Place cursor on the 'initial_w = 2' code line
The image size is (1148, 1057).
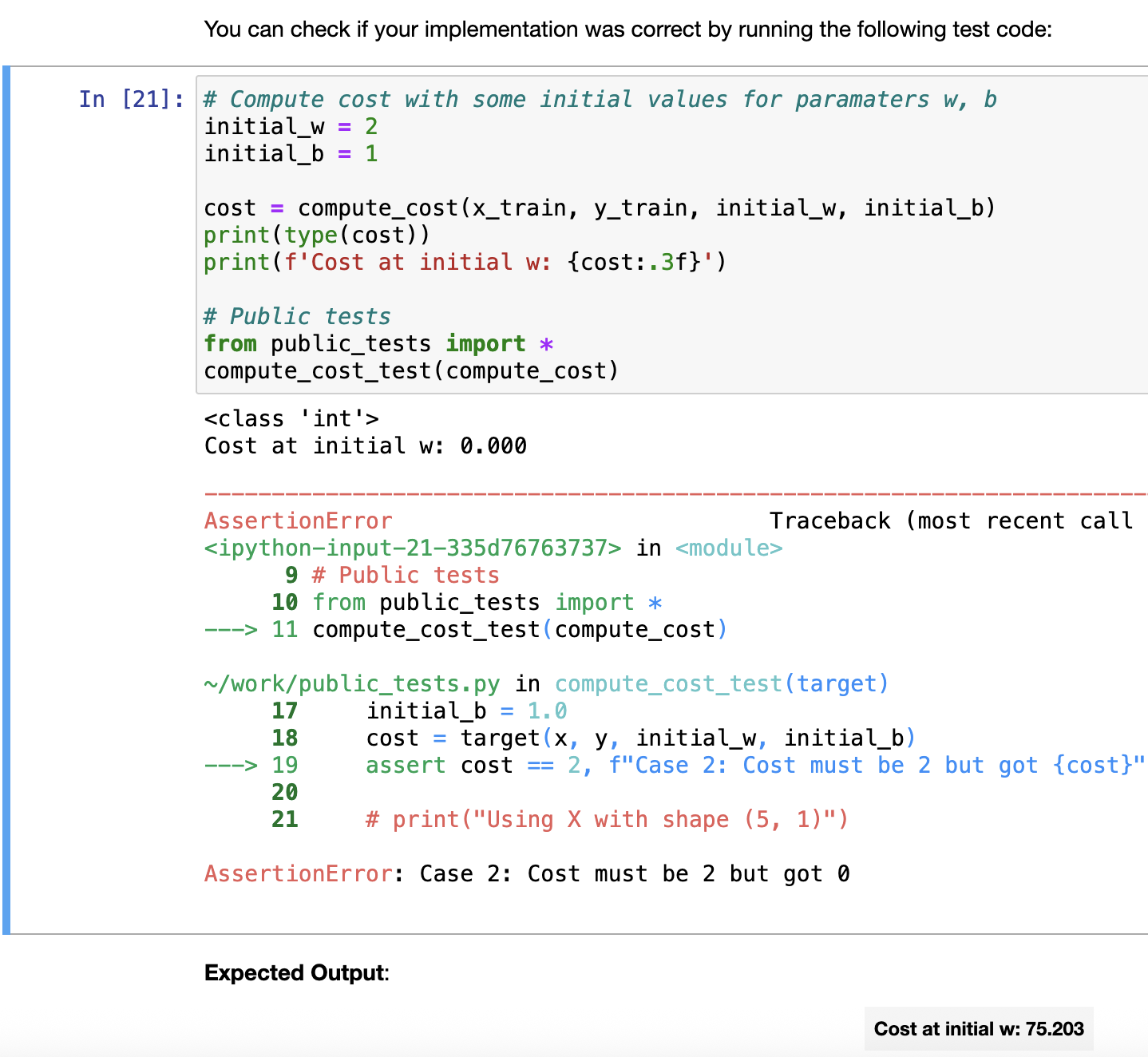click(291, 126)
